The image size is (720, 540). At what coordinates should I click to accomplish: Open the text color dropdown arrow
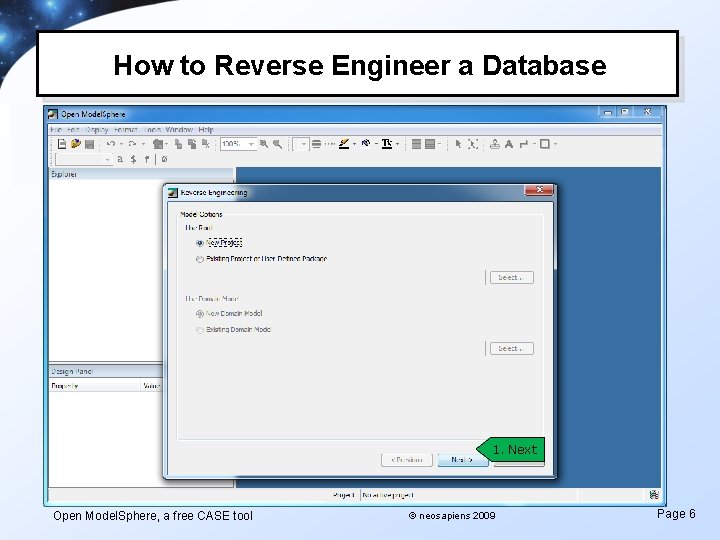click(x=397, y=144)
